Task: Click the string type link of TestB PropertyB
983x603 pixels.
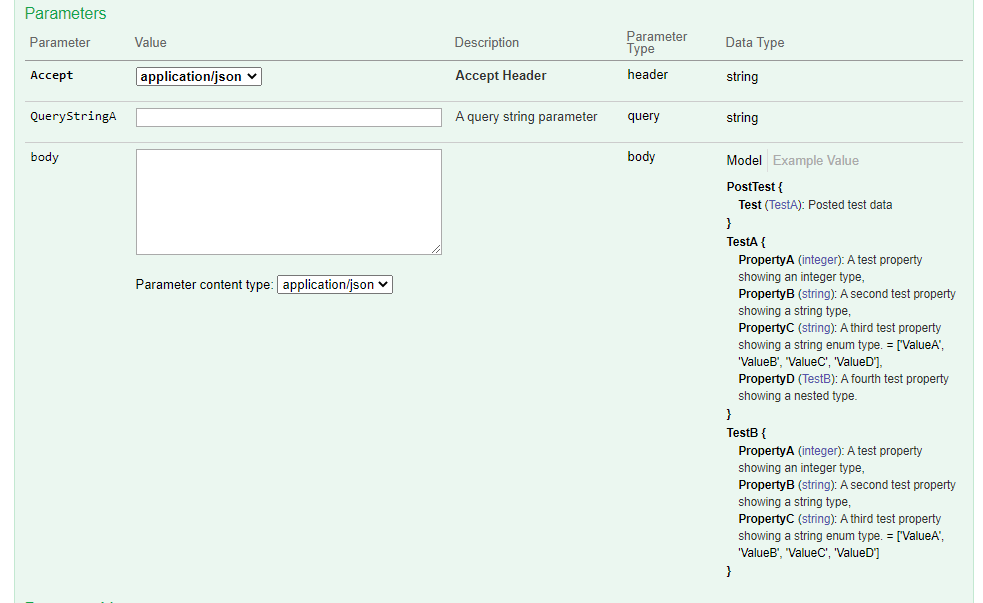Action: 816,485
